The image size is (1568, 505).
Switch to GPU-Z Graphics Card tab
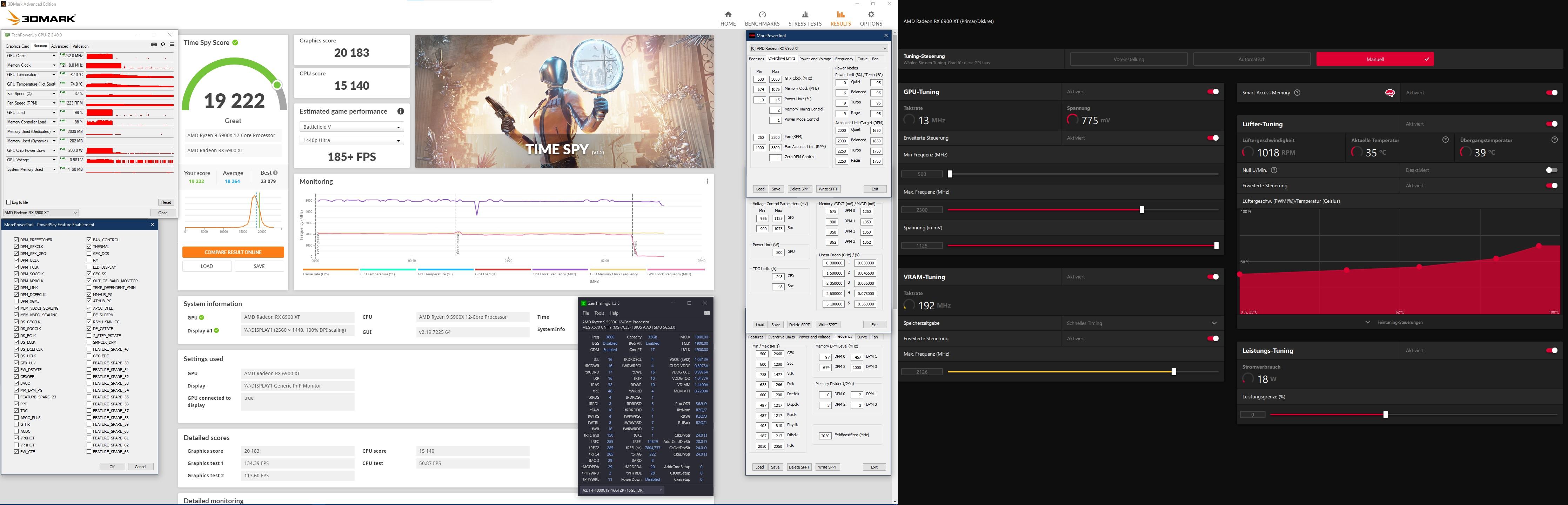coord(17,46)
